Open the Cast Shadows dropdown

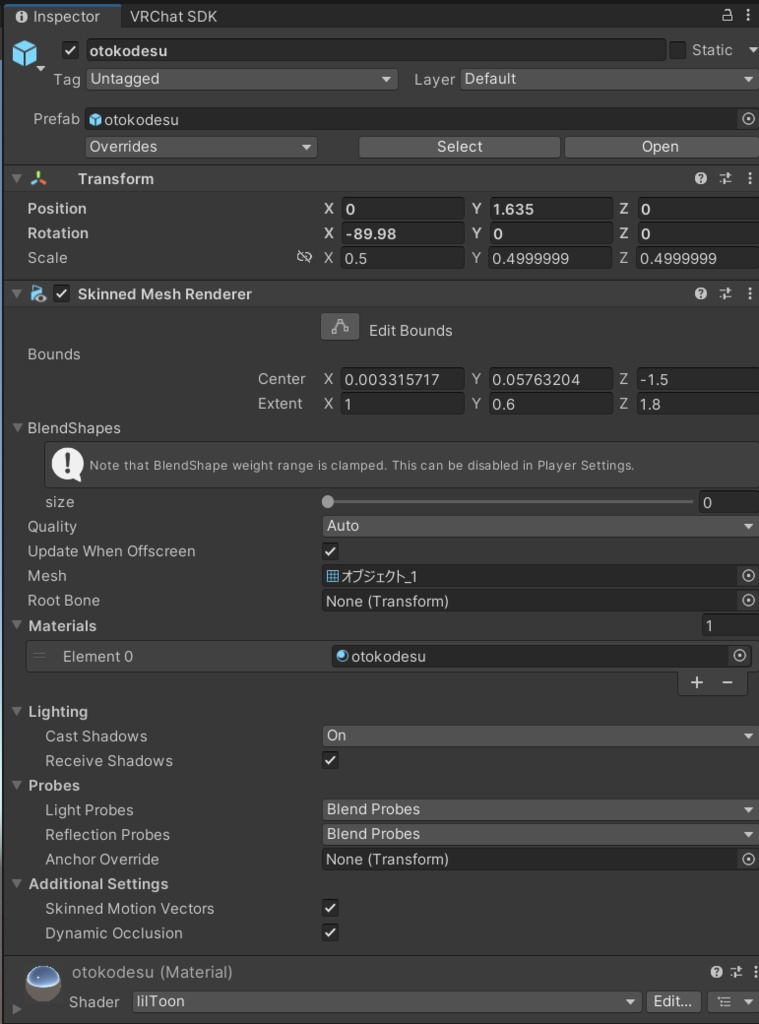pos(539,736)
